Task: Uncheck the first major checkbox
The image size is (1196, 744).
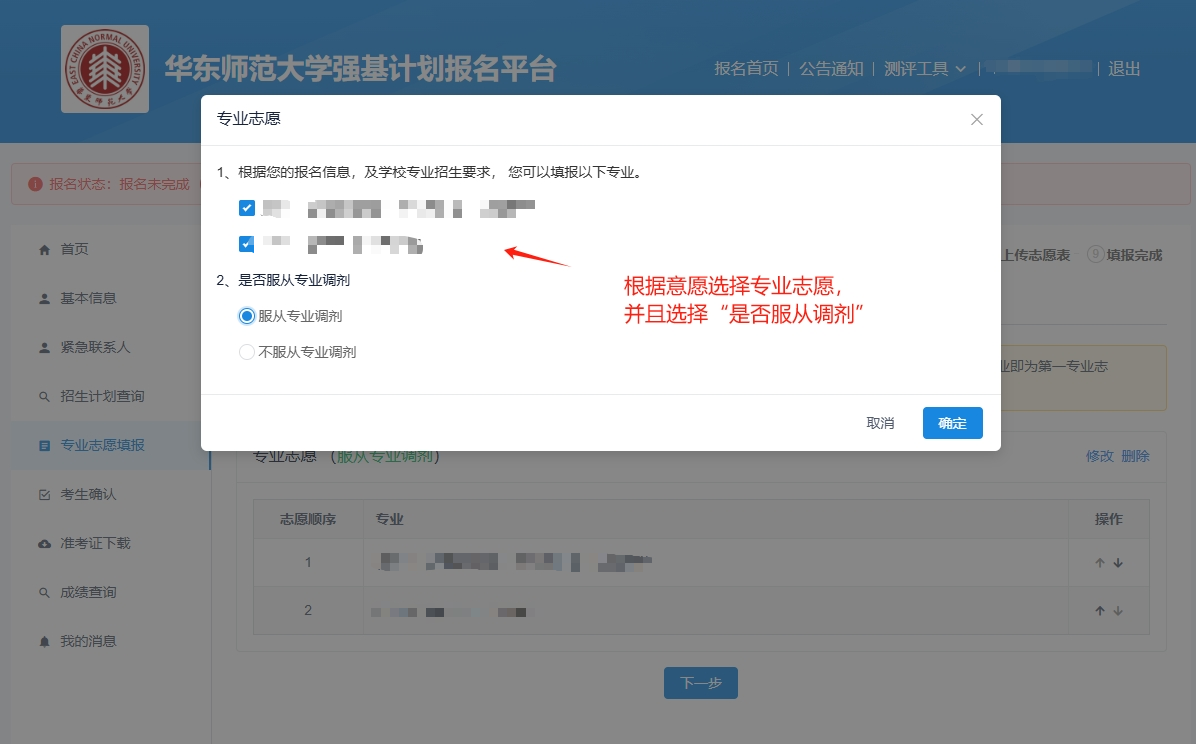Action: (x=247, y=208)
